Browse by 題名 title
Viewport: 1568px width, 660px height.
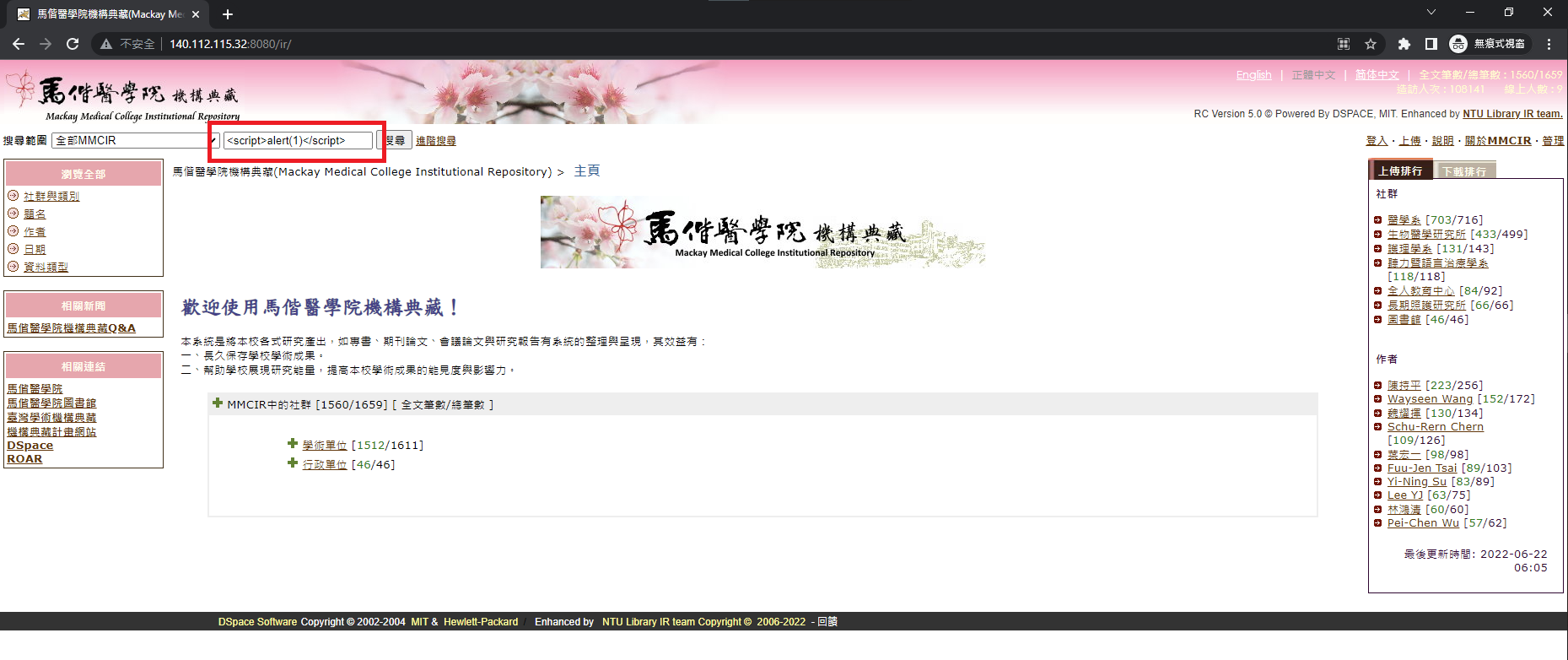point(35,214)
